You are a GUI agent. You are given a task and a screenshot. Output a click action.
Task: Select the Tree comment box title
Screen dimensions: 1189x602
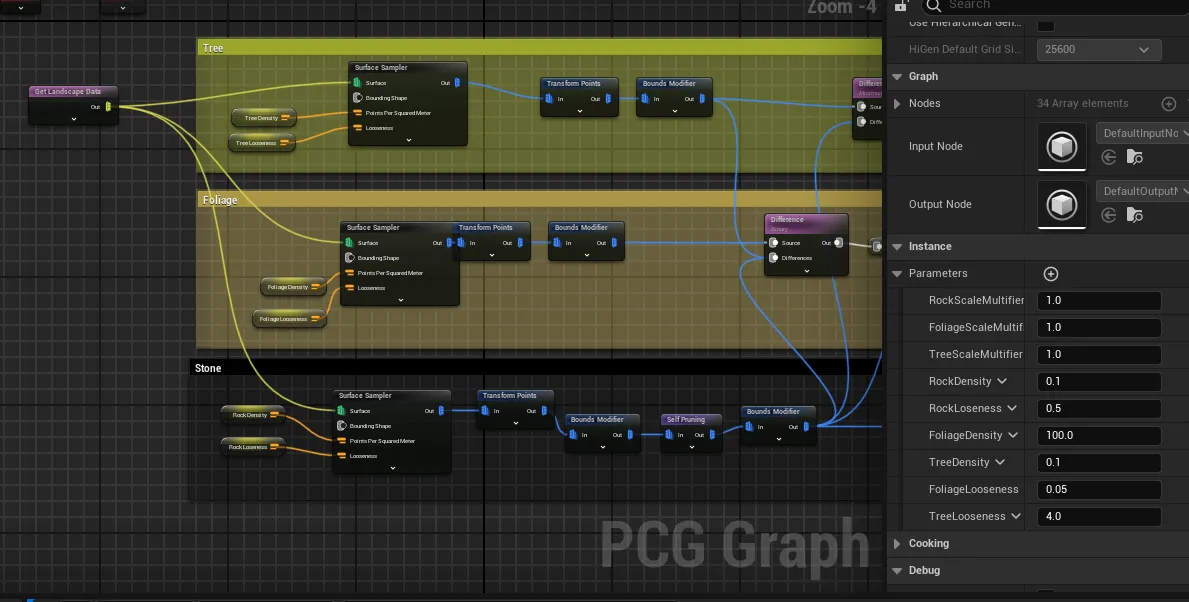(213, 48)
